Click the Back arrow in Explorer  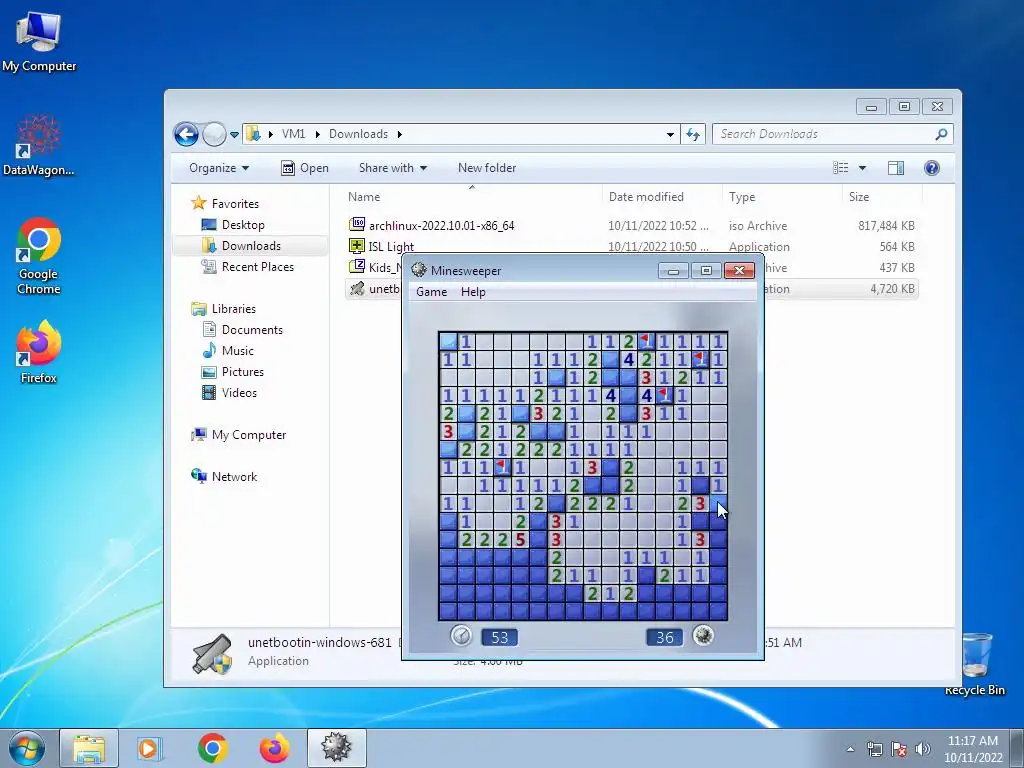186,135
